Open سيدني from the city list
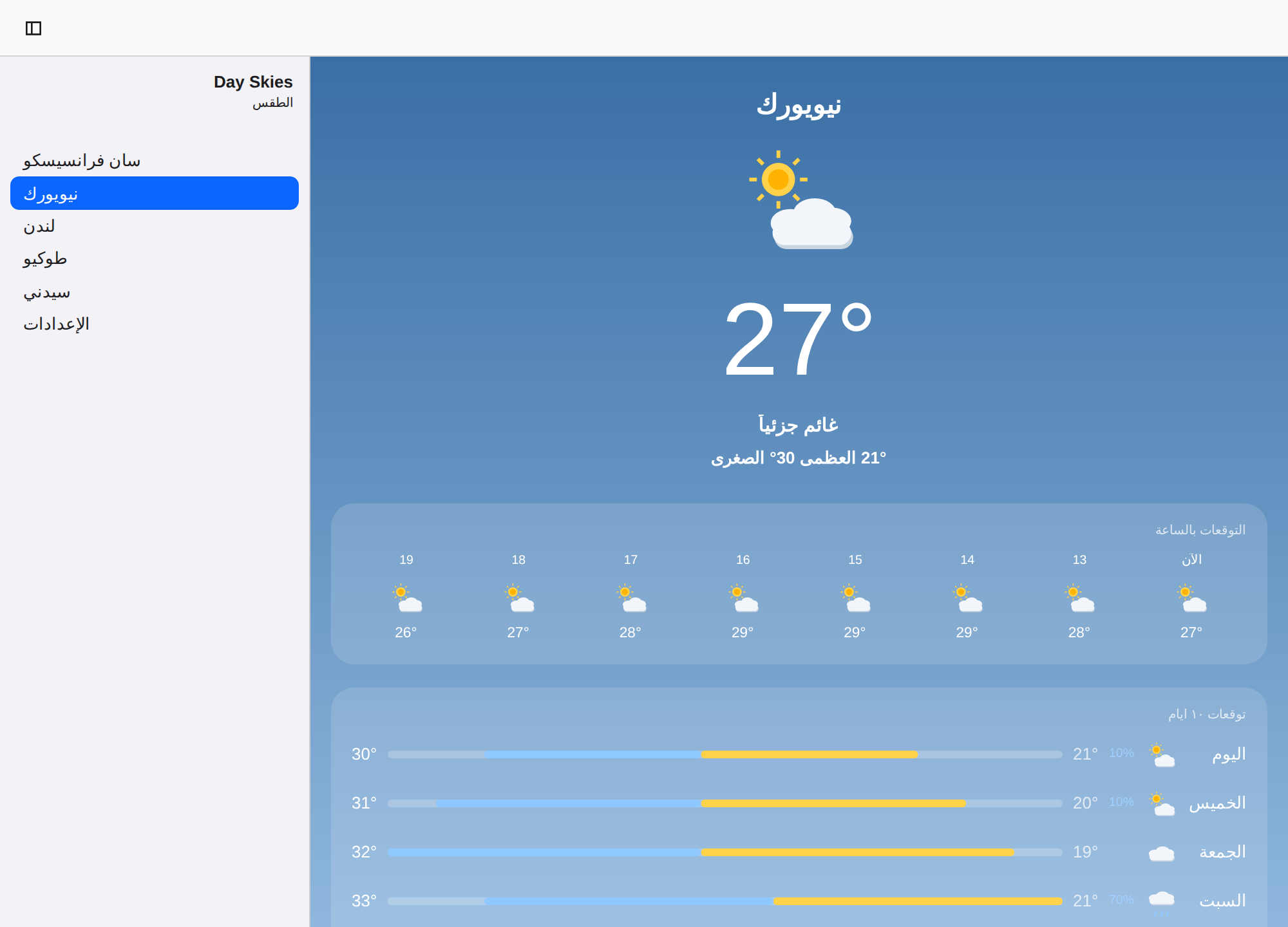The height and width of the screenshot is (927, 1288). [155, 292]
